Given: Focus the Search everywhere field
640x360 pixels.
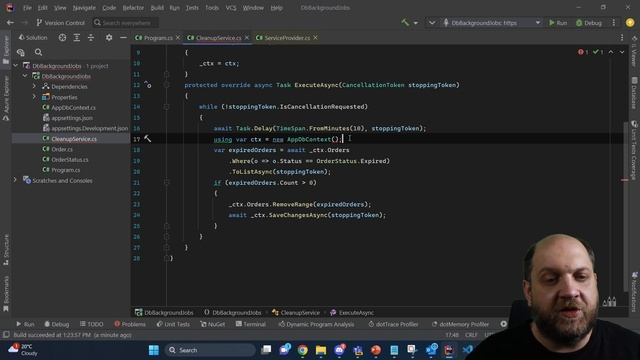Looking at the screenshot, I should [126, 23].
